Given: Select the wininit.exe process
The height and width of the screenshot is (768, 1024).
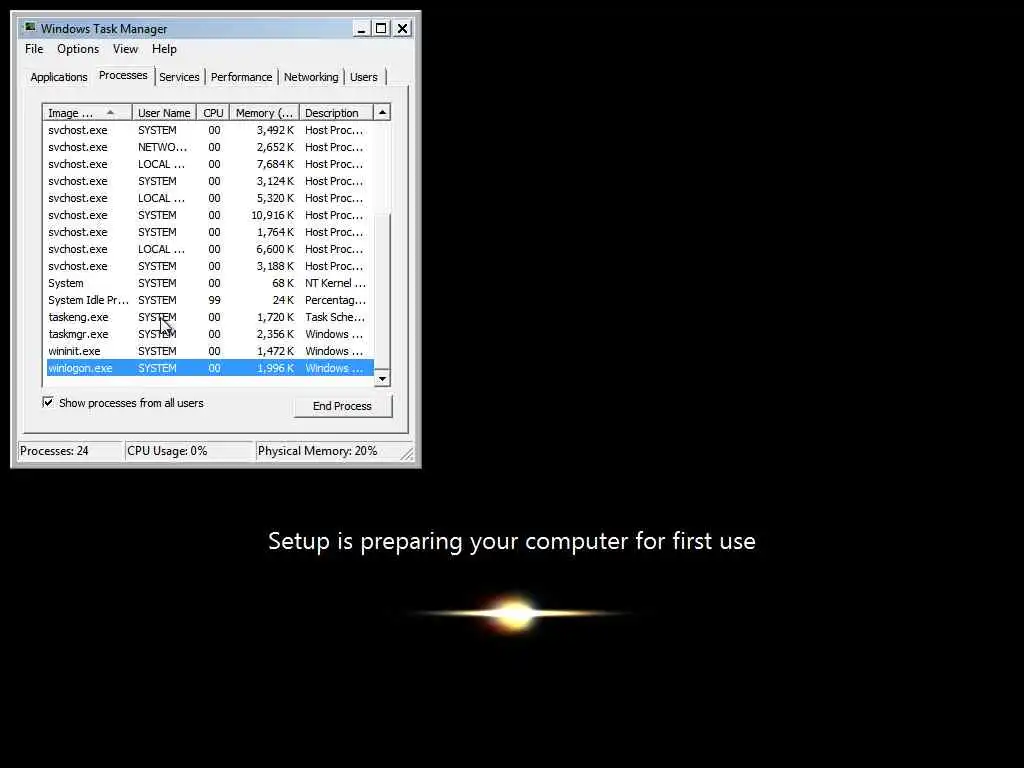Looking at the screenshot, I should coord(210,351).
